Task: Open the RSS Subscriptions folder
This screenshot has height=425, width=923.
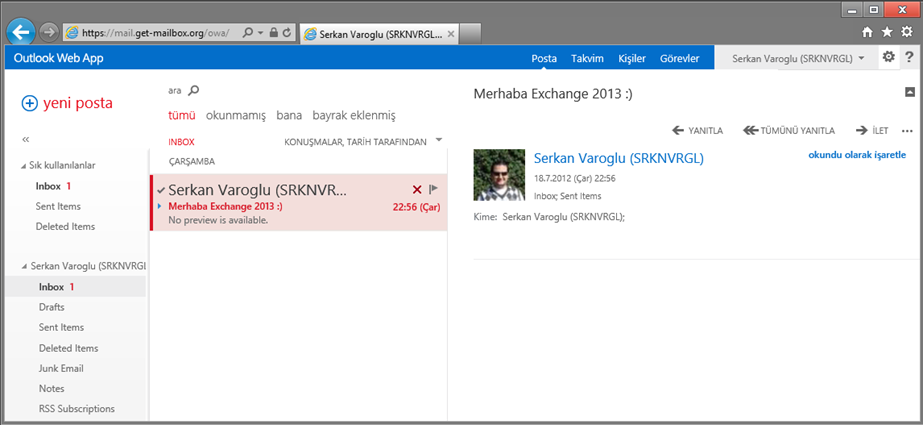Action: 77,408
